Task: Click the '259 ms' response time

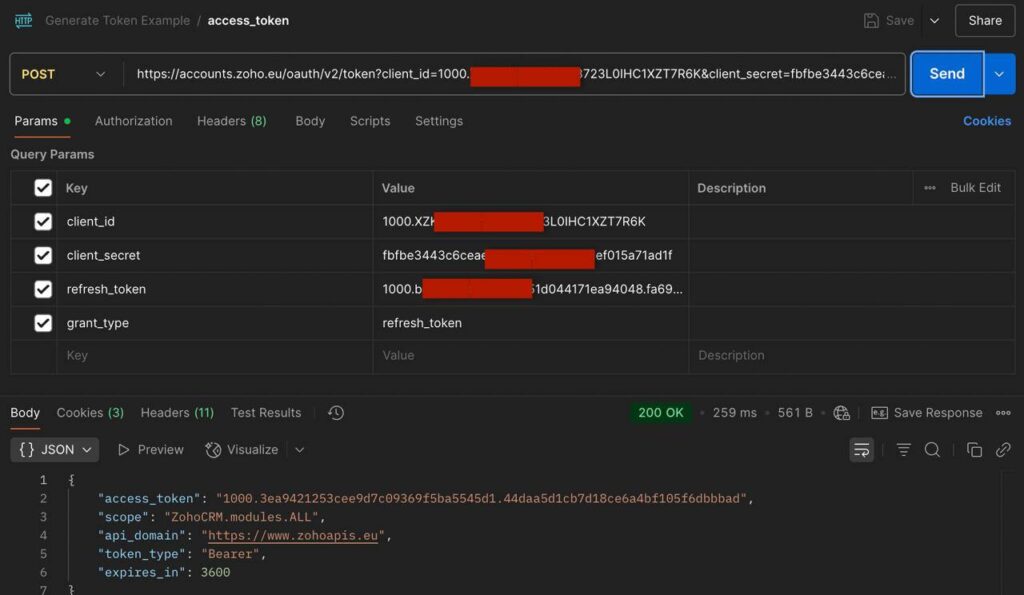Action: 735,413
